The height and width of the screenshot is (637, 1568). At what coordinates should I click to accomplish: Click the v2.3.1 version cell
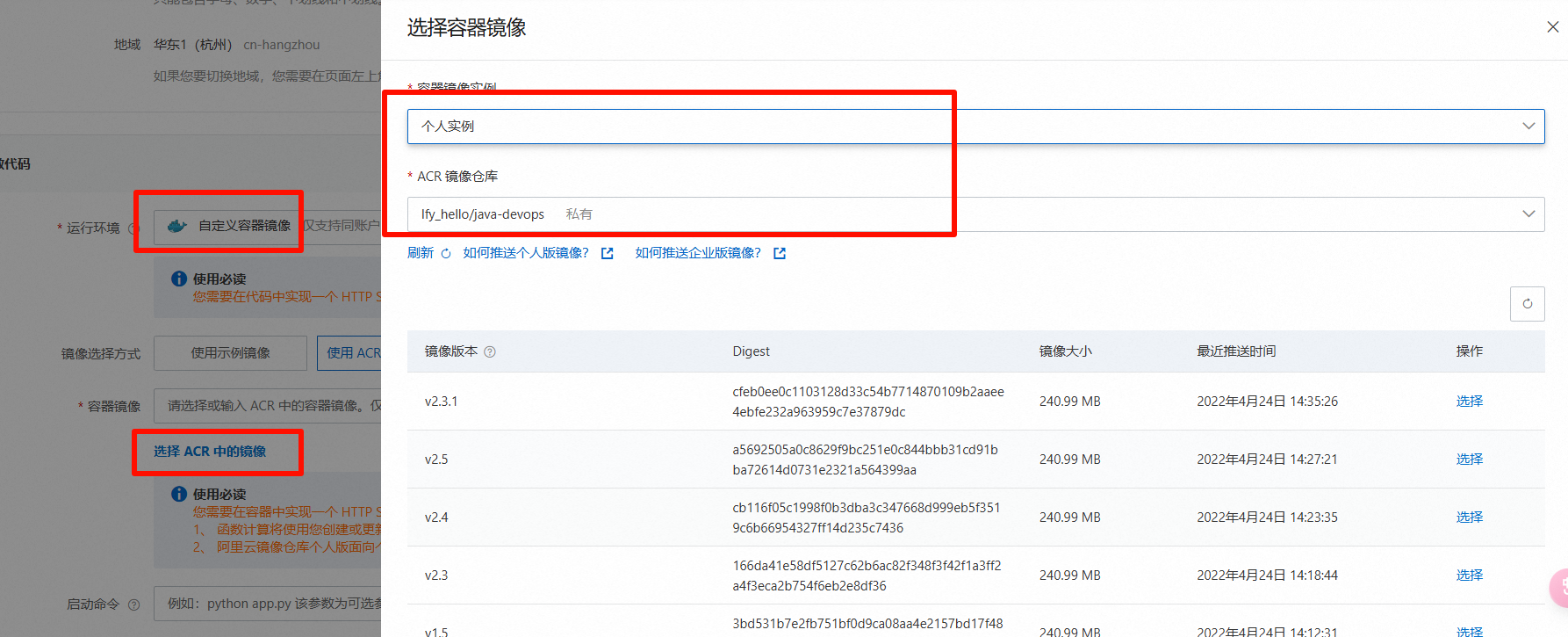(441, 402)
